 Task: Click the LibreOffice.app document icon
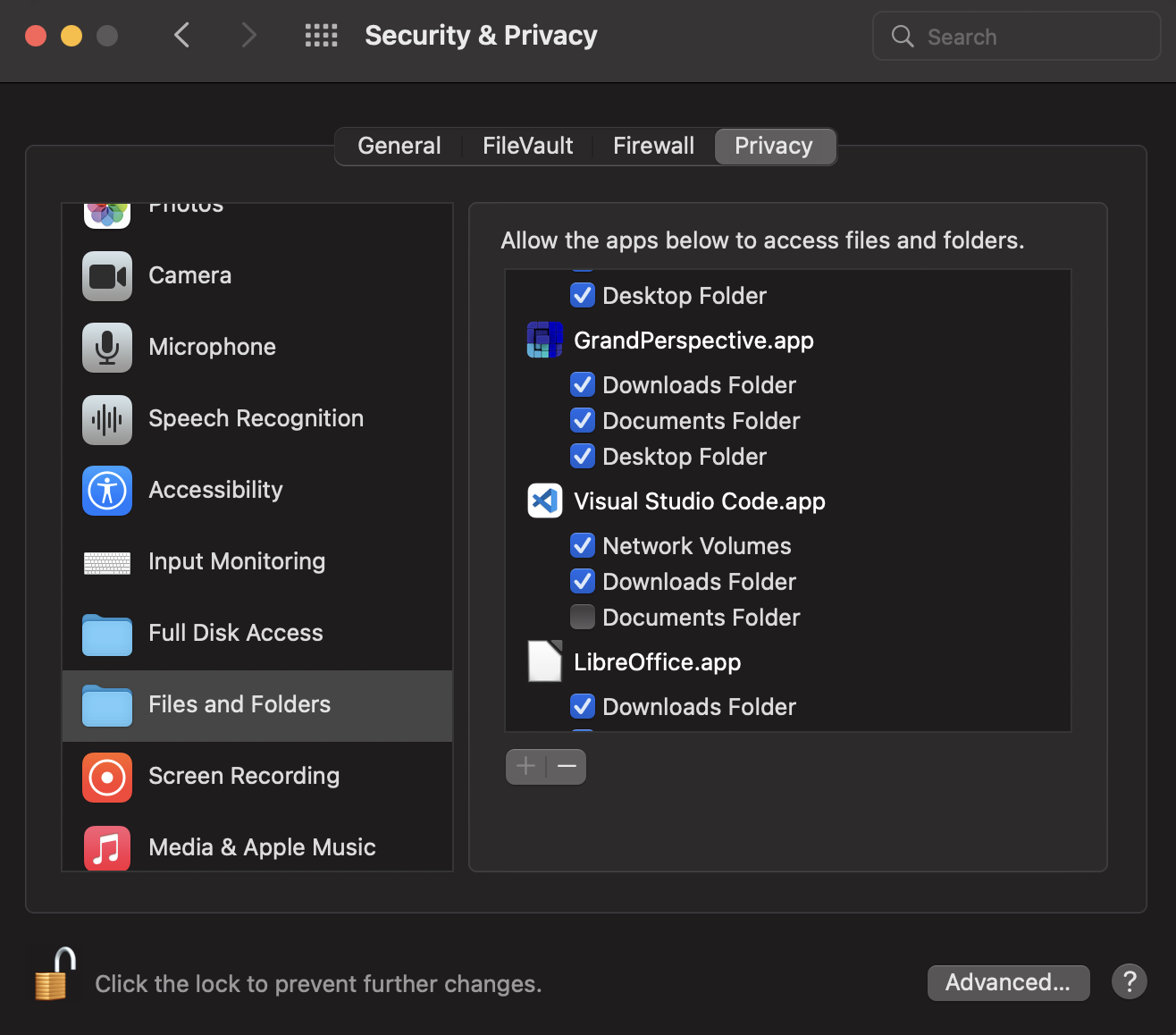tap(544, 661)
